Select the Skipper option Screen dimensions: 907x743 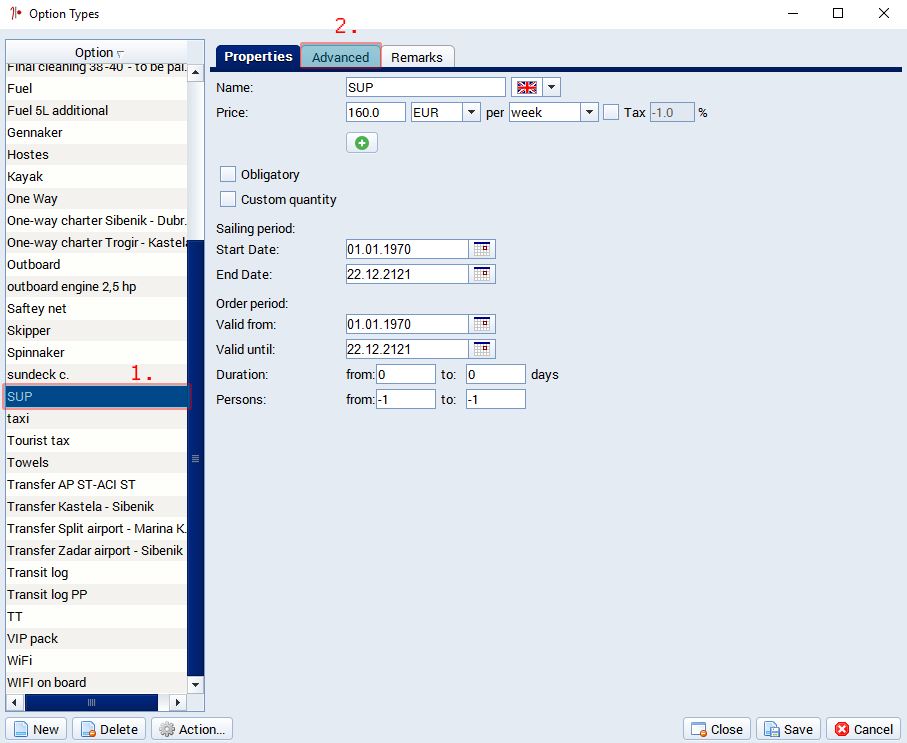97,330
